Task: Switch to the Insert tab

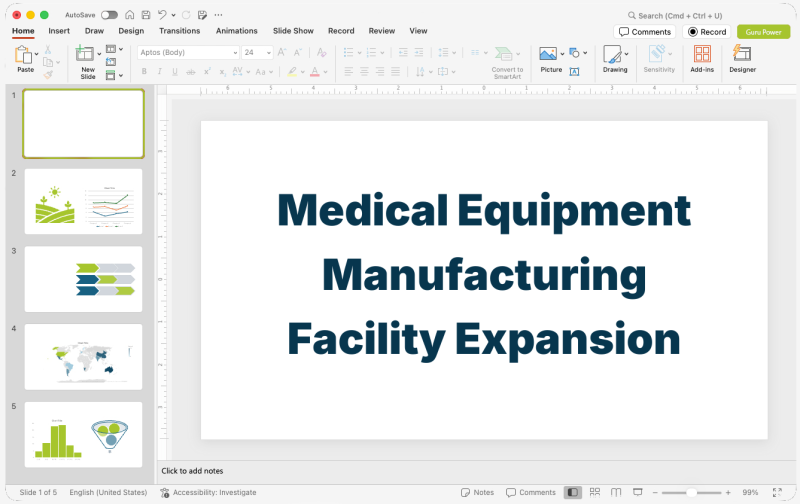Action: [x=59, y=31]
